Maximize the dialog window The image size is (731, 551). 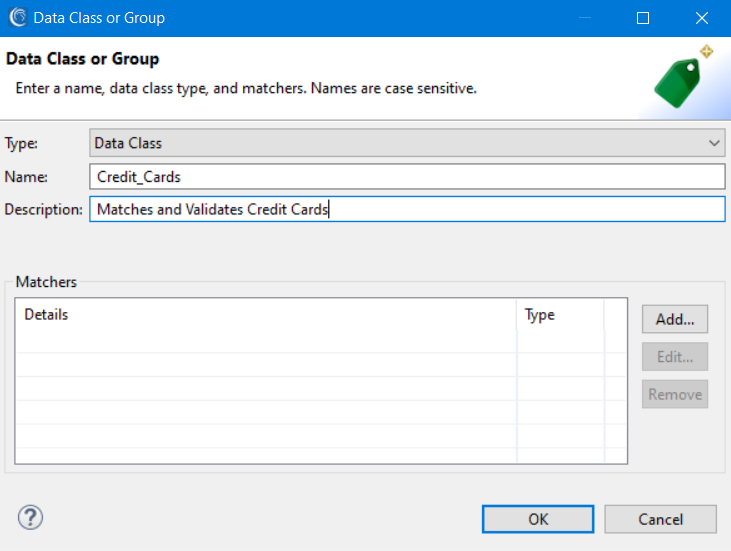pyautogui.click(x=643, y=18)
